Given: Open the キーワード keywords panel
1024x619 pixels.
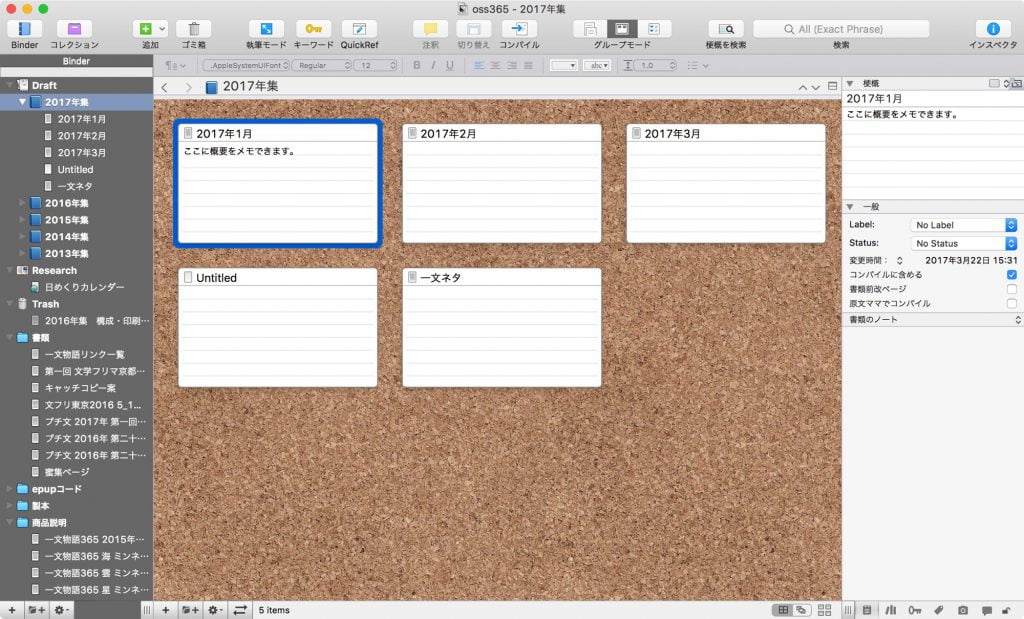Looking at the screenshot, I should pos(313,29).
